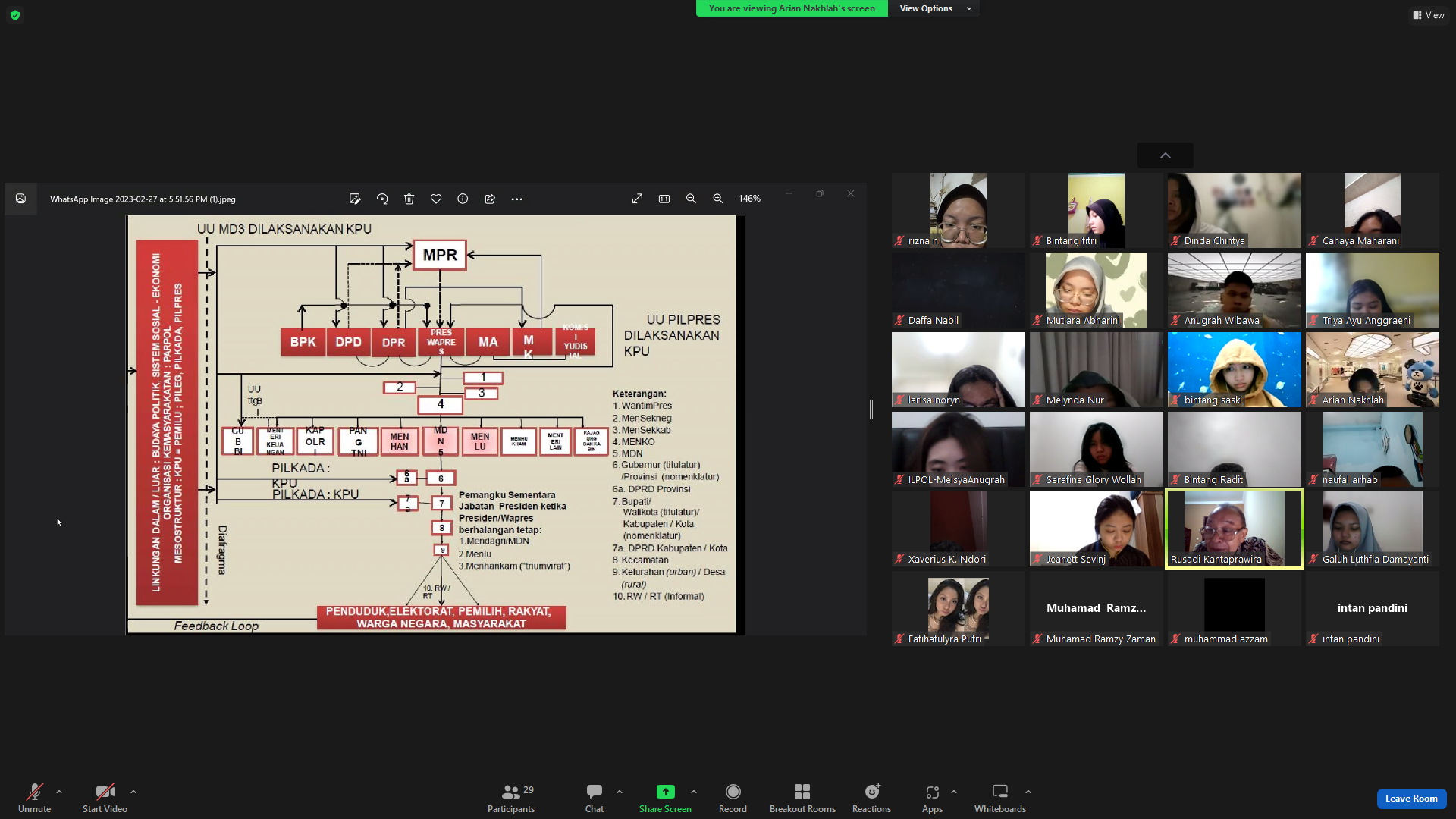1456x819 pixels.
Task: Select Jeanett Sevinj's video tile
Action: click(1097, 529)
